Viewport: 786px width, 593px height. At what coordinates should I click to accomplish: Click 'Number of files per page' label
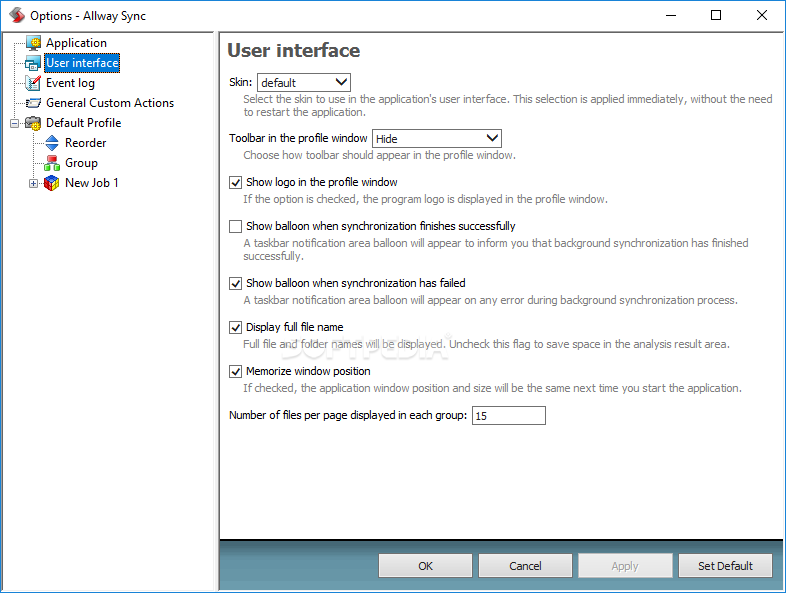click(348, 415)
